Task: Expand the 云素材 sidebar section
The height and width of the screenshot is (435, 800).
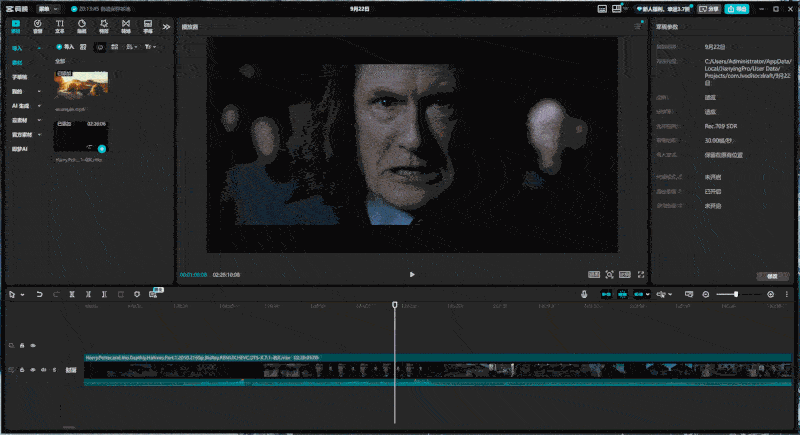Action: (39, 120)
